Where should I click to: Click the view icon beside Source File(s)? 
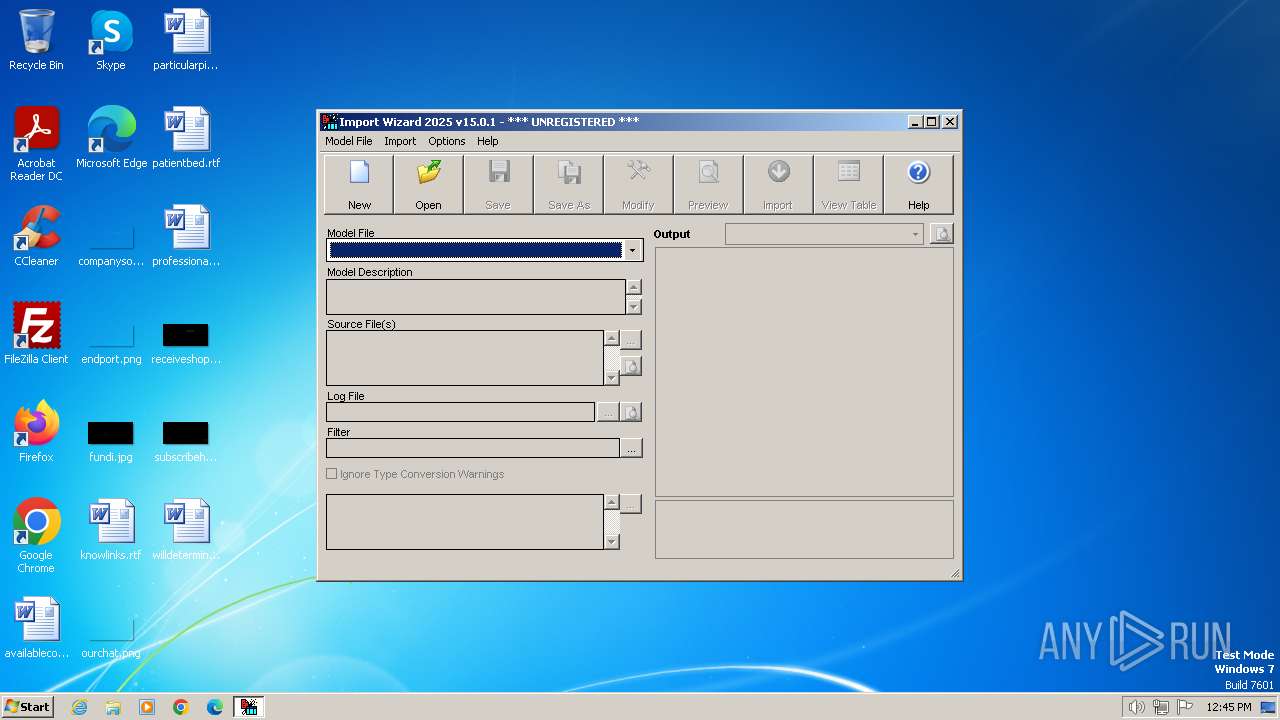point(631,366)
